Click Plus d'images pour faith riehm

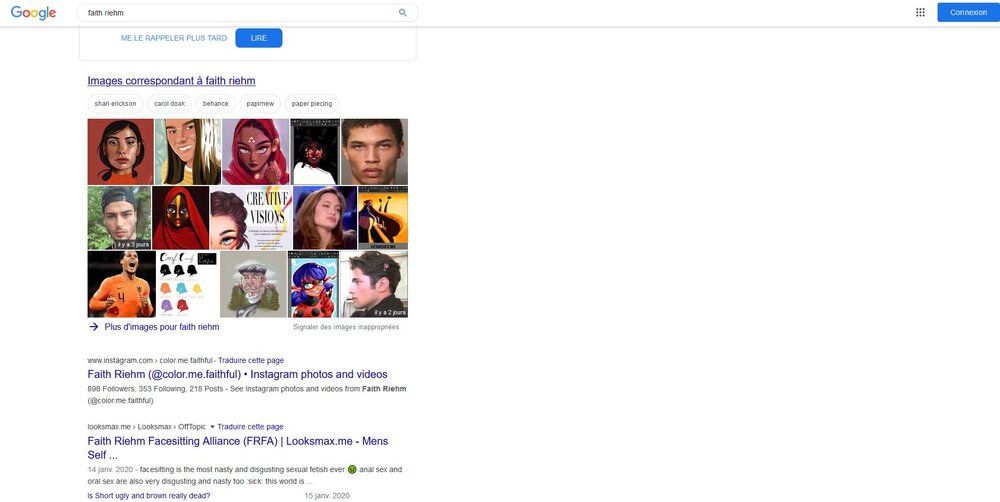162,327
